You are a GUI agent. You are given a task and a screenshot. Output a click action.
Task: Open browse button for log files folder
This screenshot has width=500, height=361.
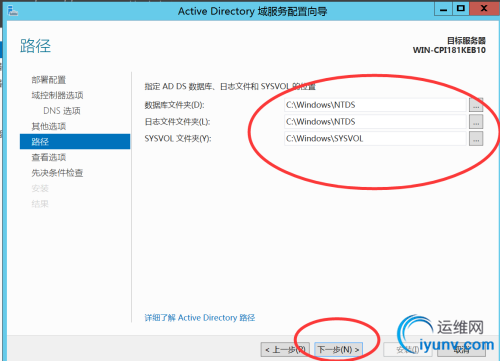pyautogui.click(x=476, y=122)
